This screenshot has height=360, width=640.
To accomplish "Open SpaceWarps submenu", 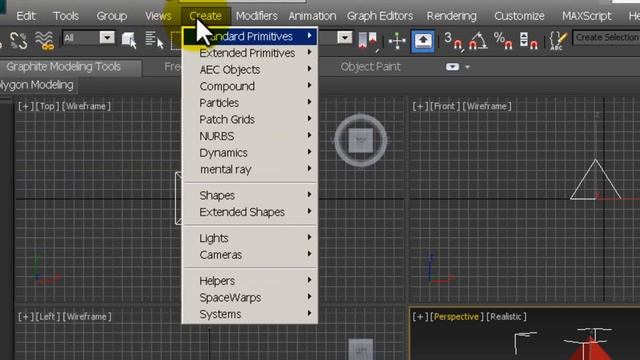I will coord(250,298).
